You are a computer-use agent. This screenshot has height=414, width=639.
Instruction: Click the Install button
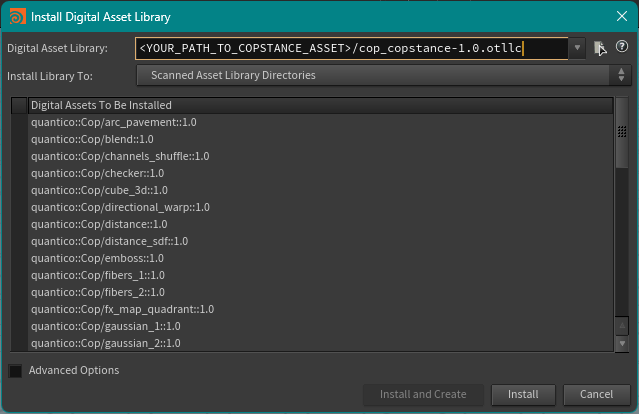[x=523, y=395]
